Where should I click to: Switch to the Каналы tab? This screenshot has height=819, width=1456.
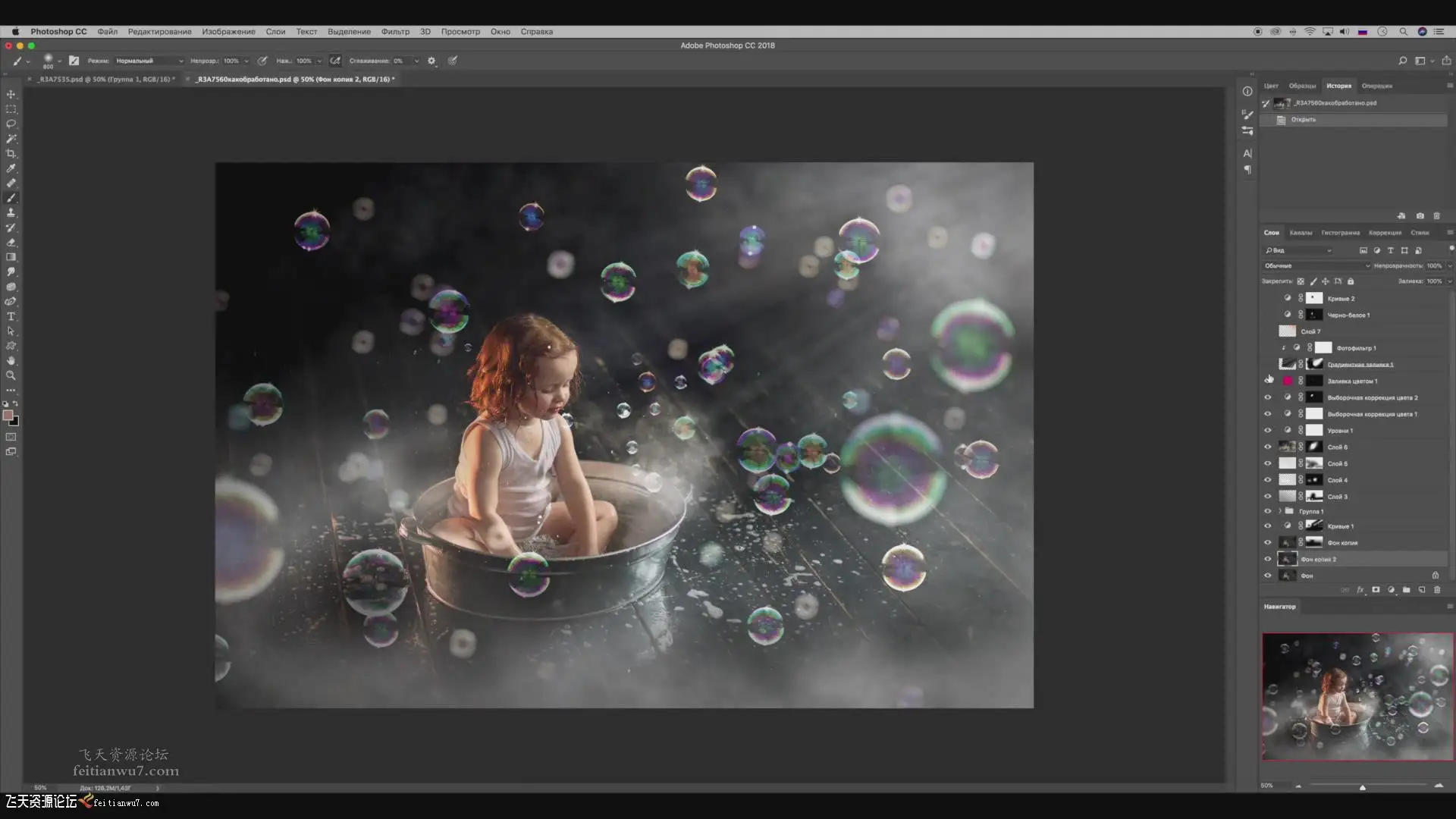[x=1301, y=233]
